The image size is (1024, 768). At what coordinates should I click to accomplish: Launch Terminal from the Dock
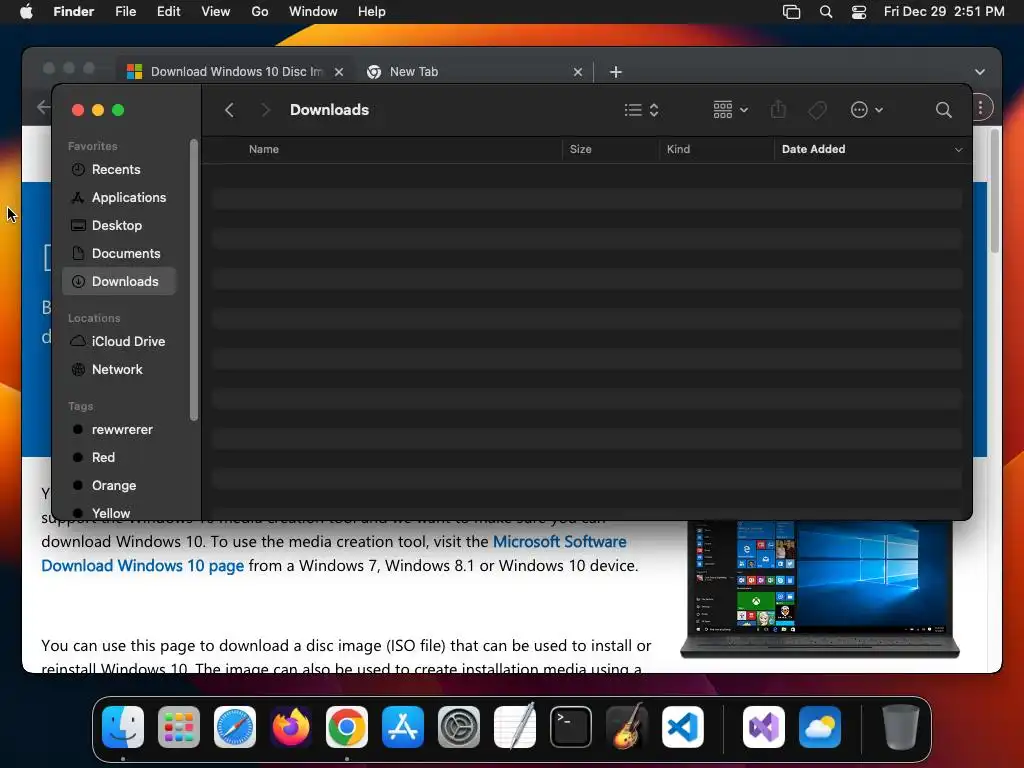click(571, 727)
